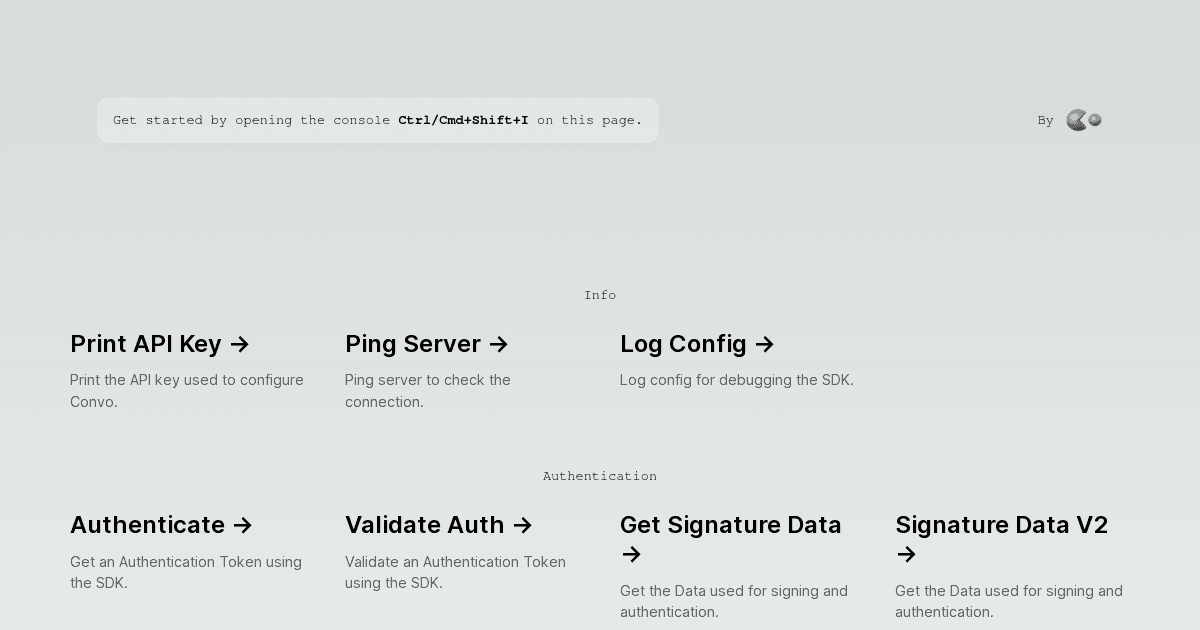Click the pixelated logo next to "By"
The width and height of the screenshot is (1200, 630).
tap(1084, 120)
